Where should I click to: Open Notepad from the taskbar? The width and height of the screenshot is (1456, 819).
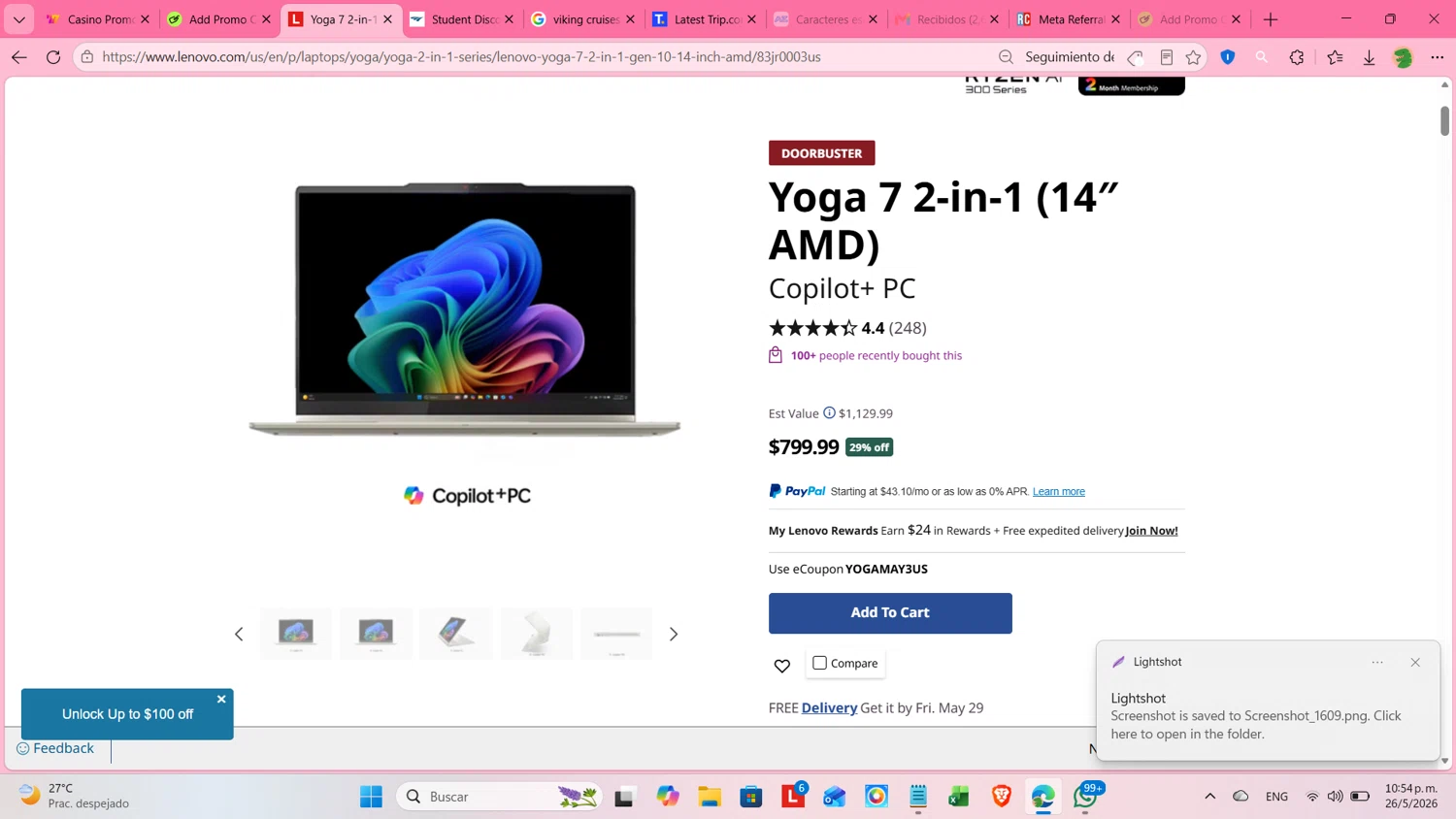(x=918, y=797)
